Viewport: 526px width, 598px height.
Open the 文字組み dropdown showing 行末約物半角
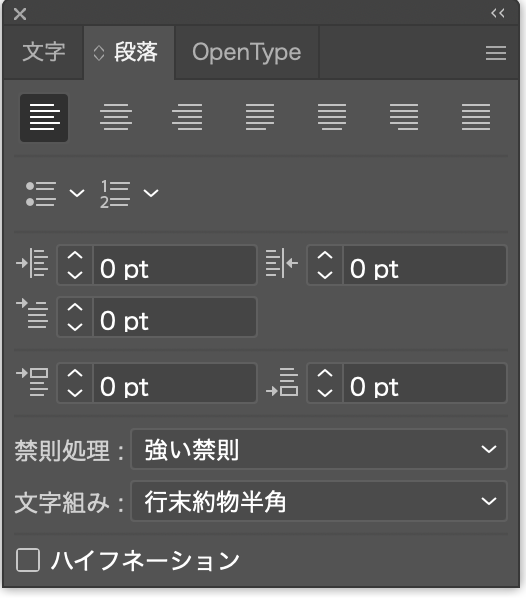[319, 501]
